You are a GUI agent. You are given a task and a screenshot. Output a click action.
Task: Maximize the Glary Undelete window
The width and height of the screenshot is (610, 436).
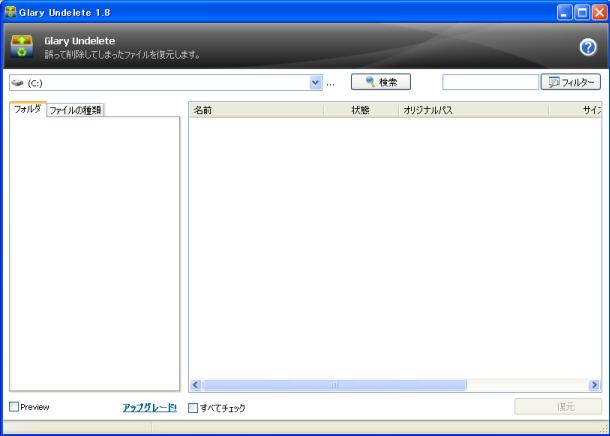tap(582, 13)
